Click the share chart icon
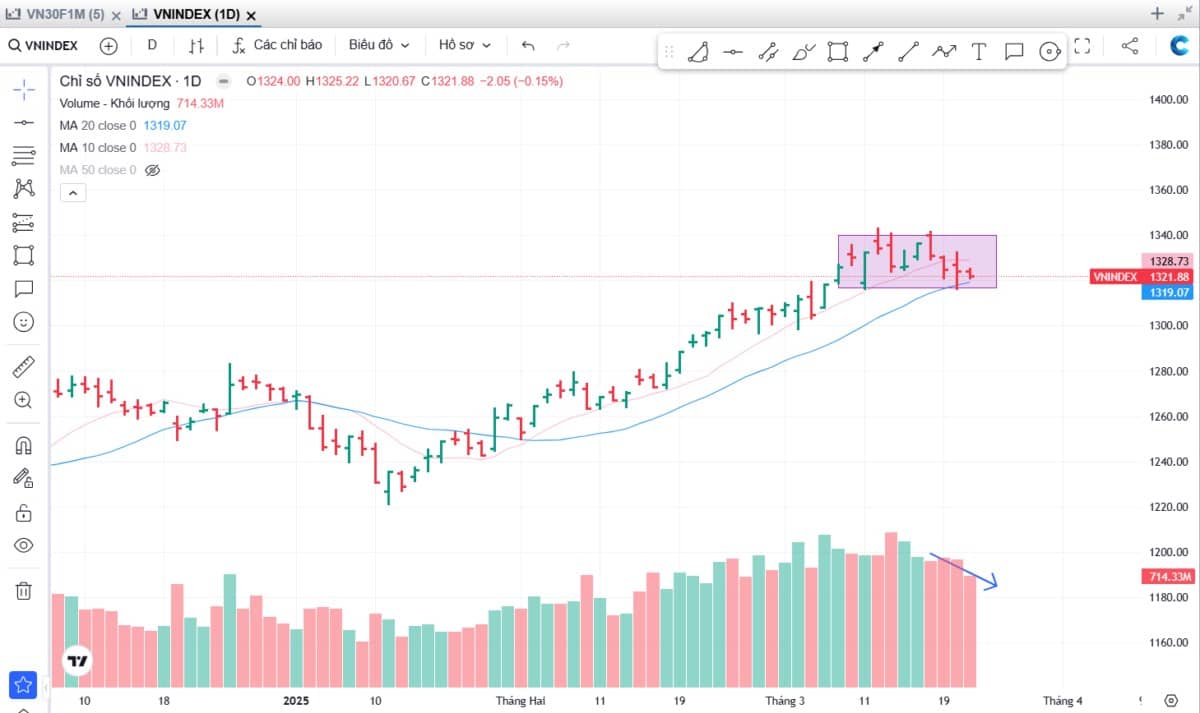 point(1130,45)
